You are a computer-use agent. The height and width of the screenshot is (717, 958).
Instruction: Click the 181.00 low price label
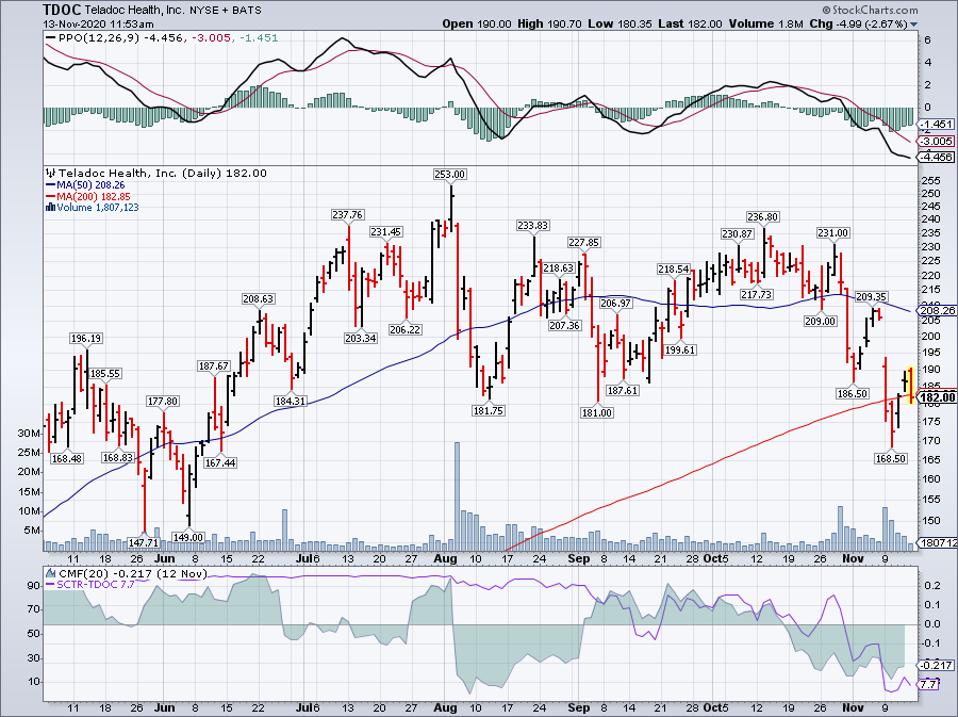point(596,413)
